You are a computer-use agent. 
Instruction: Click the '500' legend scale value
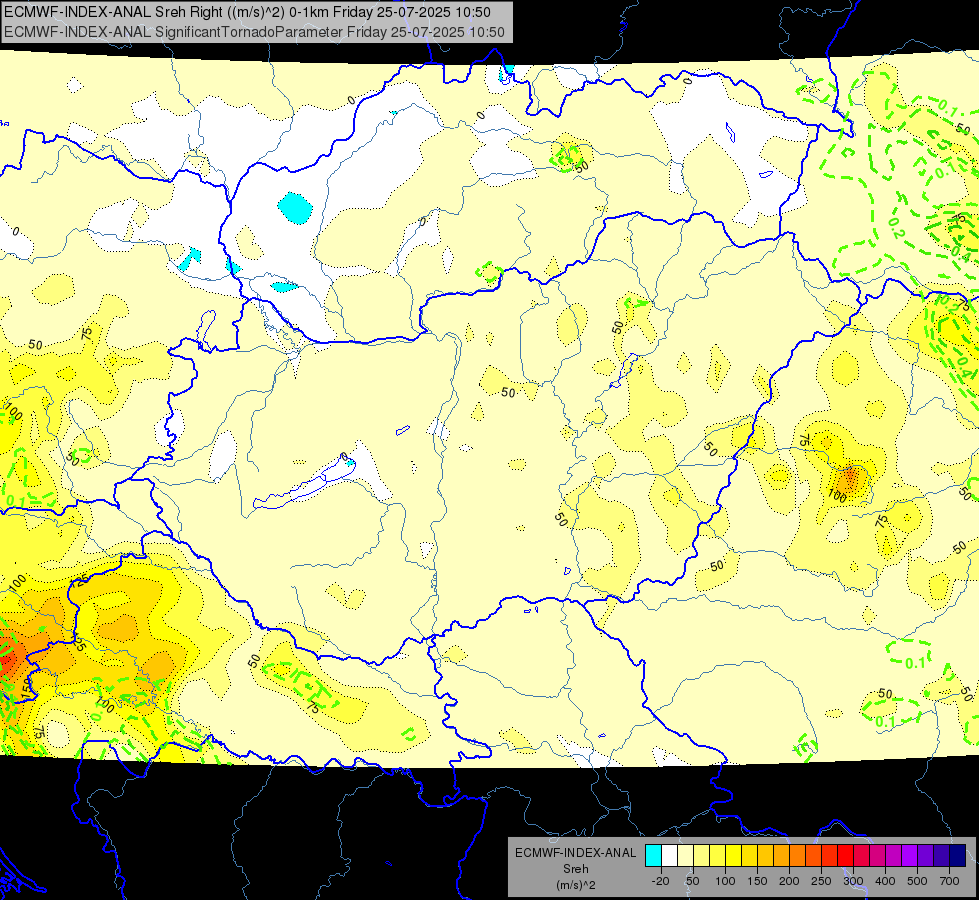click(917, 881)
